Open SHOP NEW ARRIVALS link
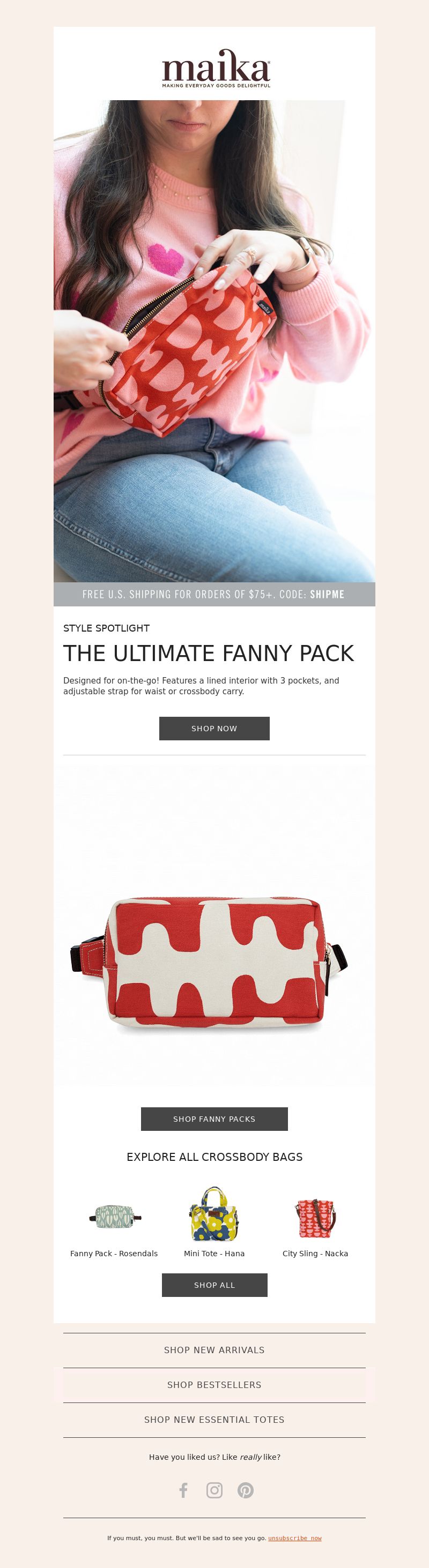The image size is (429, 1568). click(x=214, y=1350)
